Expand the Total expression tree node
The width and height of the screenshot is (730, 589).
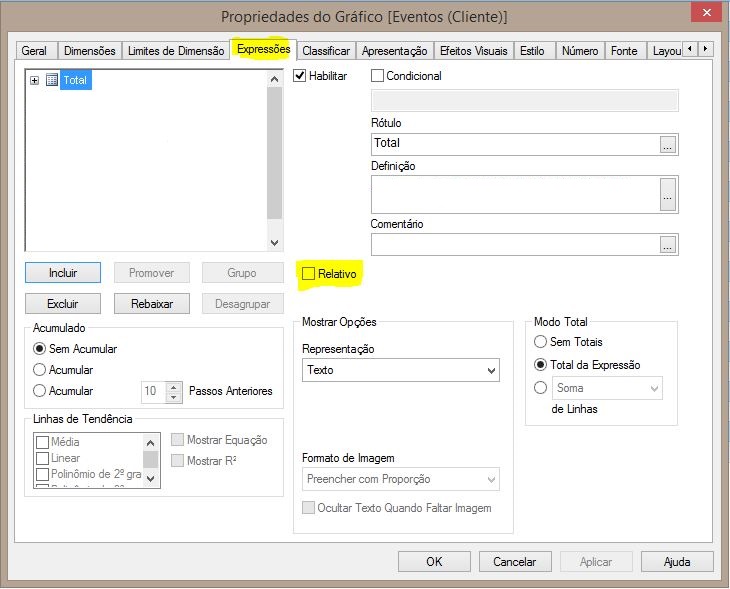(35, 80)
